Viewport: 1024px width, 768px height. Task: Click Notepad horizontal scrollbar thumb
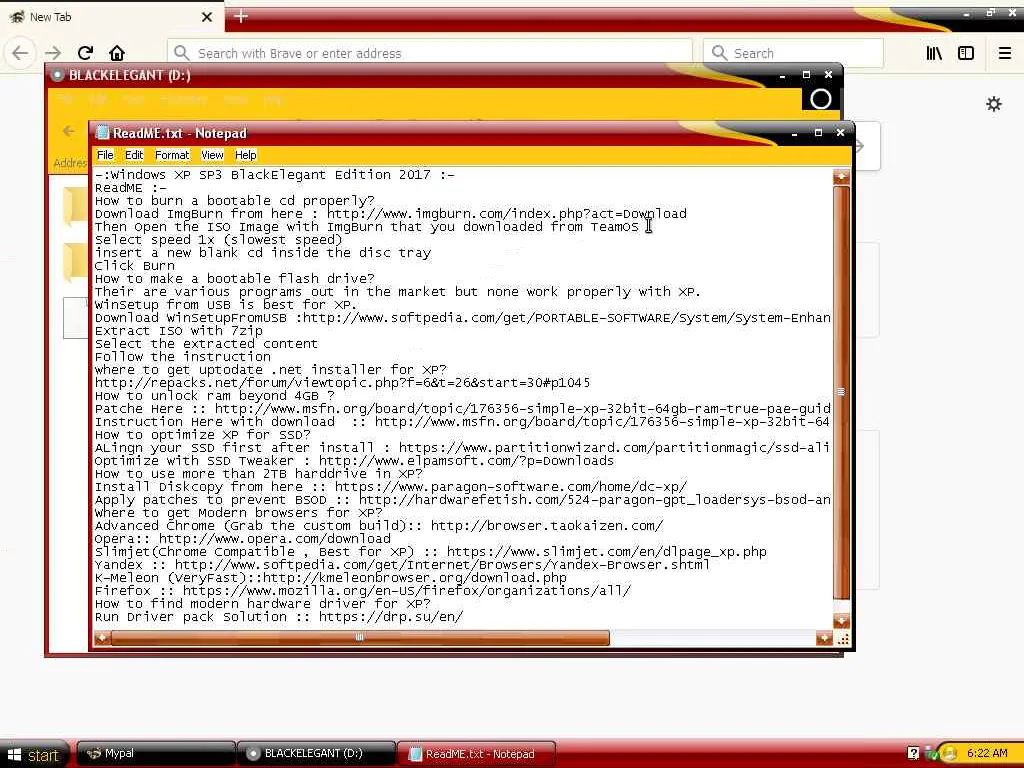360,637
